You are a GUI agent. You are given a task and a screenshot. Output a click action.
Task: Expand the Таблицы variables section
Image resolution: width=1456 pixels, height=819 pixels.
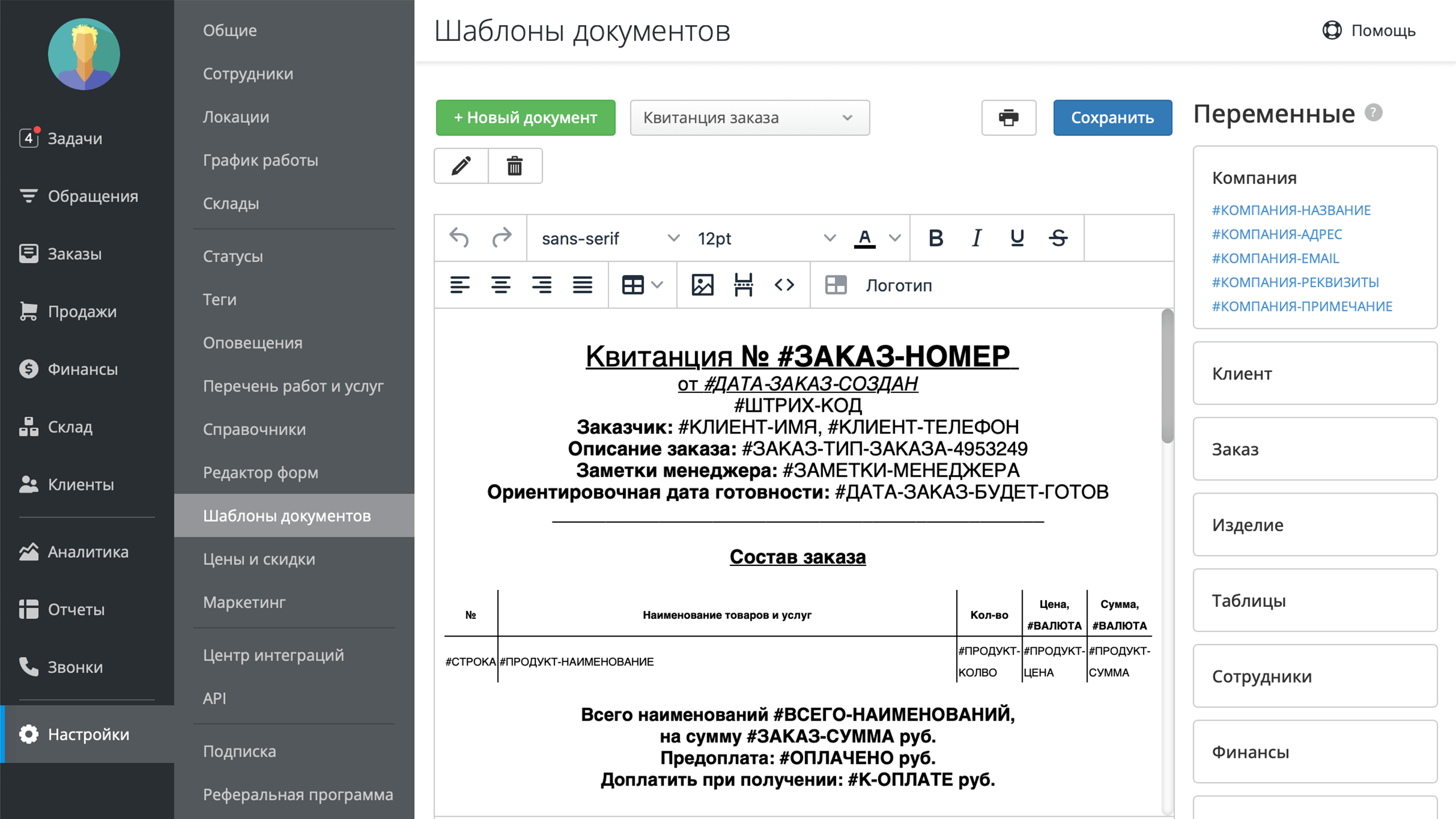pos(1315,600)
